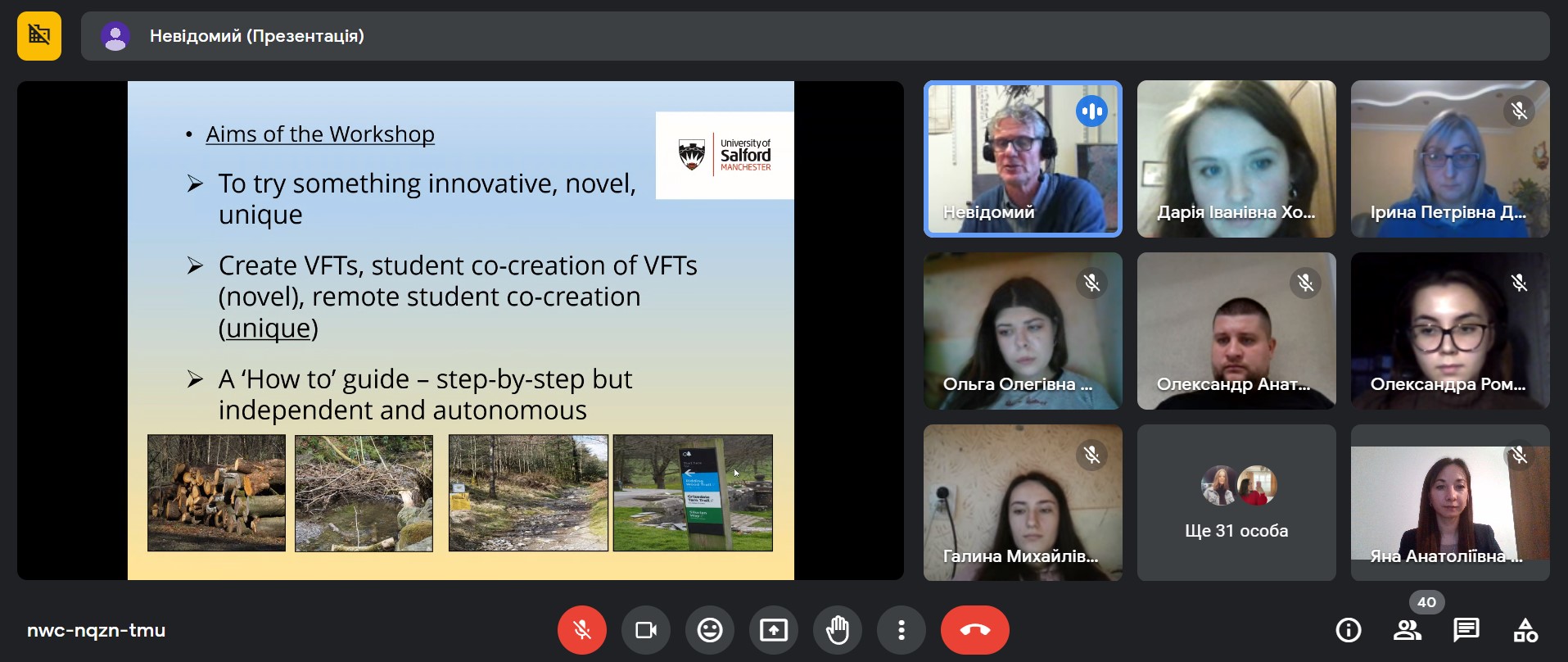Click the Aims of the Workshop heading
Viewport: 1568px width, 662px height.
[x=320, y=134]
